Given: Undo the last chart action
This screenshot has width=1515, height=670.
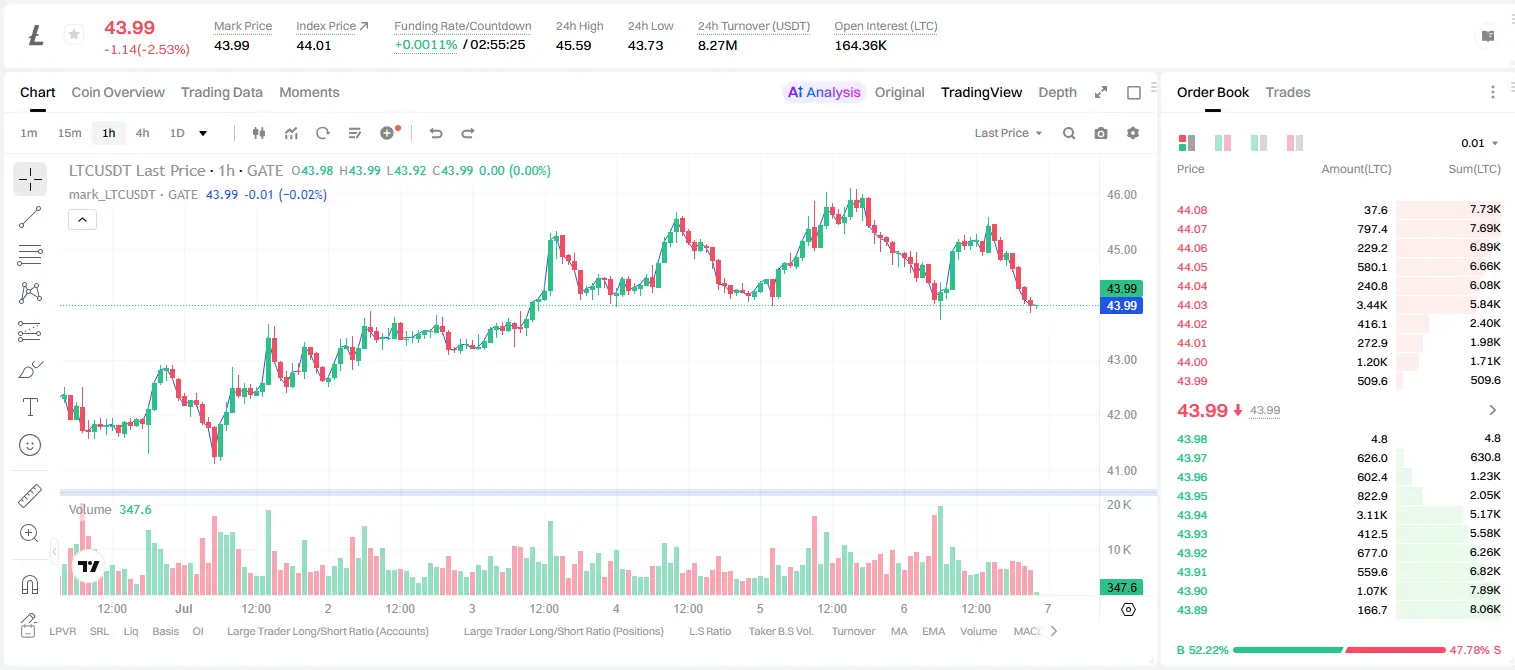Looking at the screenshot, I should (x=435, y=133).
